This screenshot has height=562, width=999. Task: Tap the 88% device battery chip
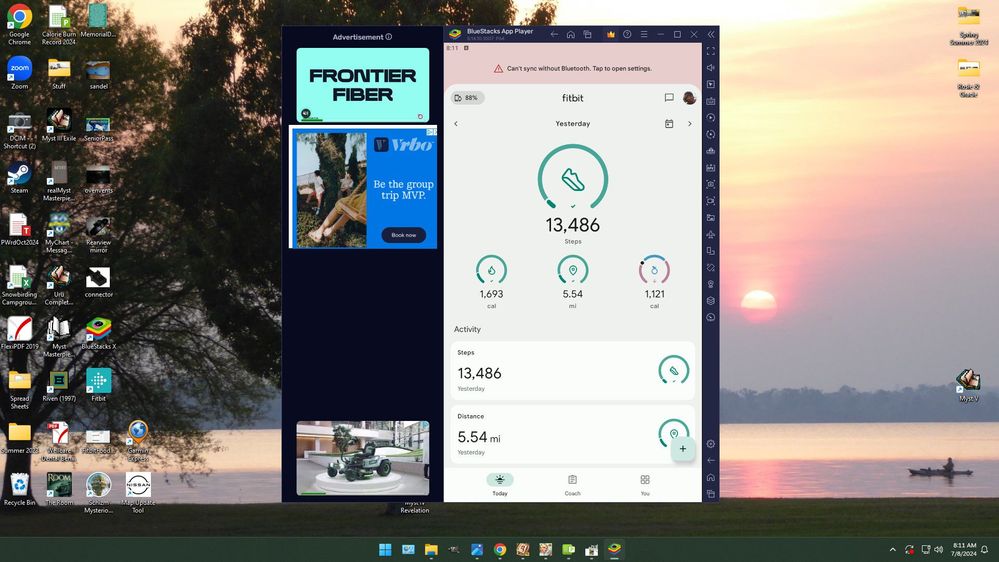[467, 97]
